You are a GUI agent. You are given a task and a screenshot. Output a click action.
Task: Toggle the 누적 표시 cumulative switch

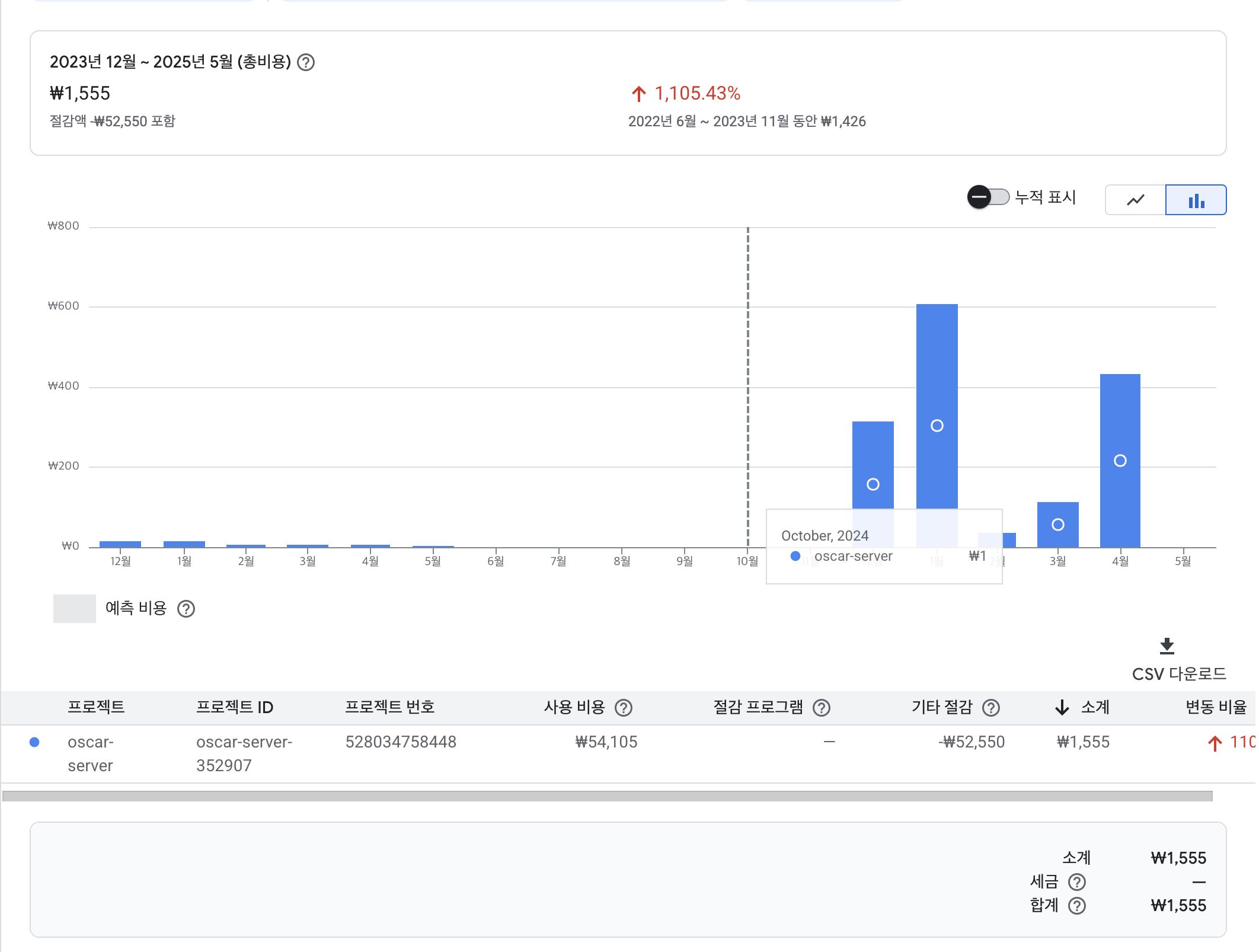[x=988, y=197]
